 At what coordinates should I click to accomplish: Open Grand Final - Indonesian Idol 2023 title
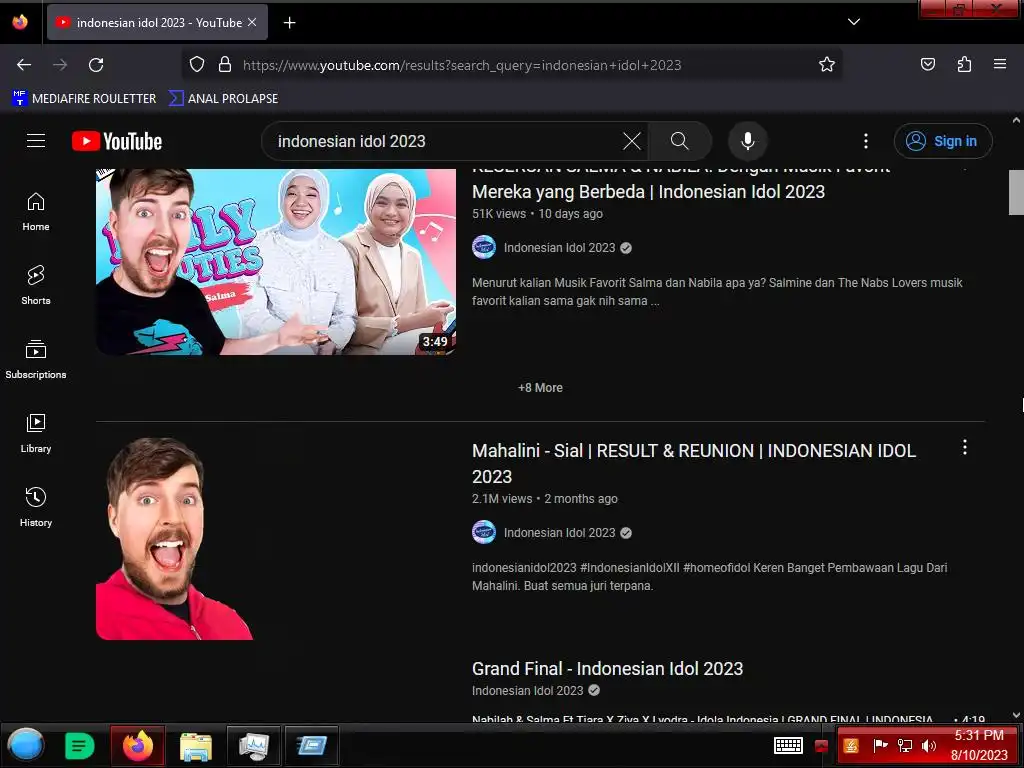607,668
